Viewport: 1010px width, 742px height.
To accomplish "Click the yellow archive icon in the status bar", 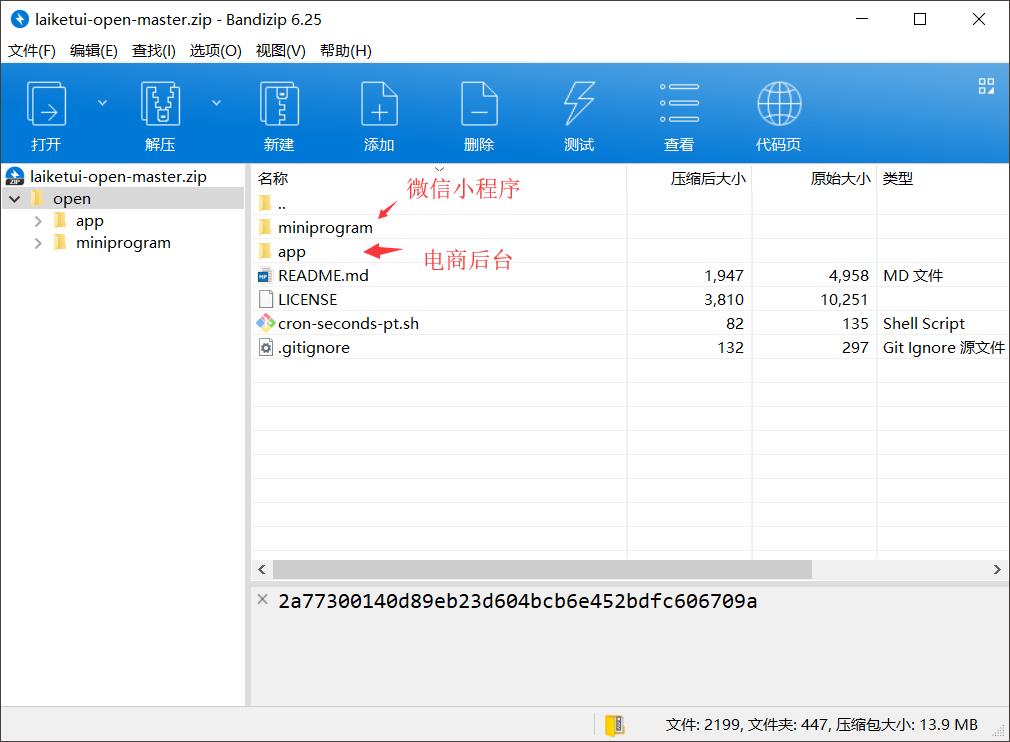I will pos(615,725).
